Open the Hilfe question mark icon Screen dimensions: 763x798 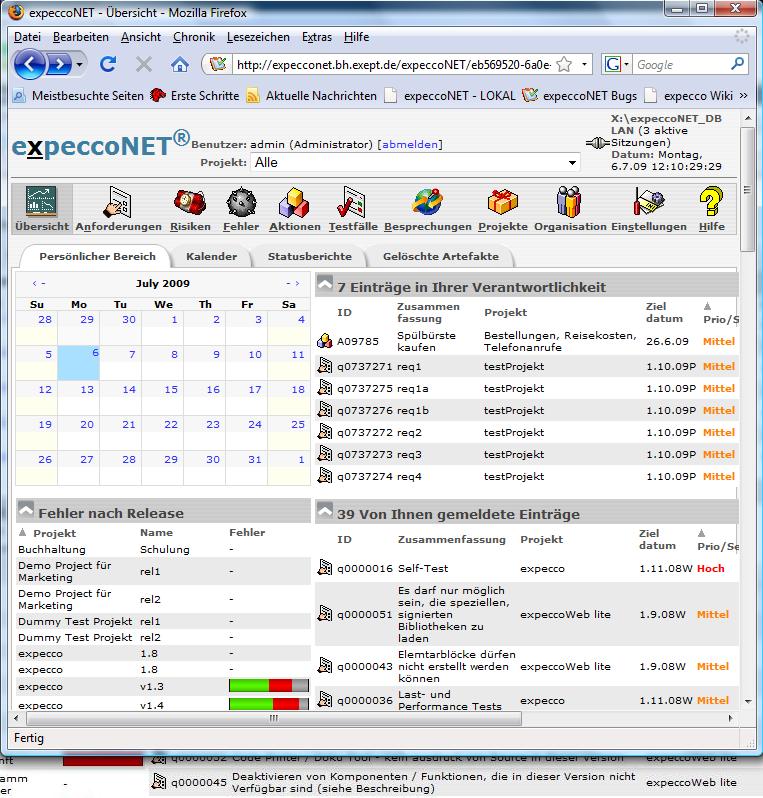point(711,204)
